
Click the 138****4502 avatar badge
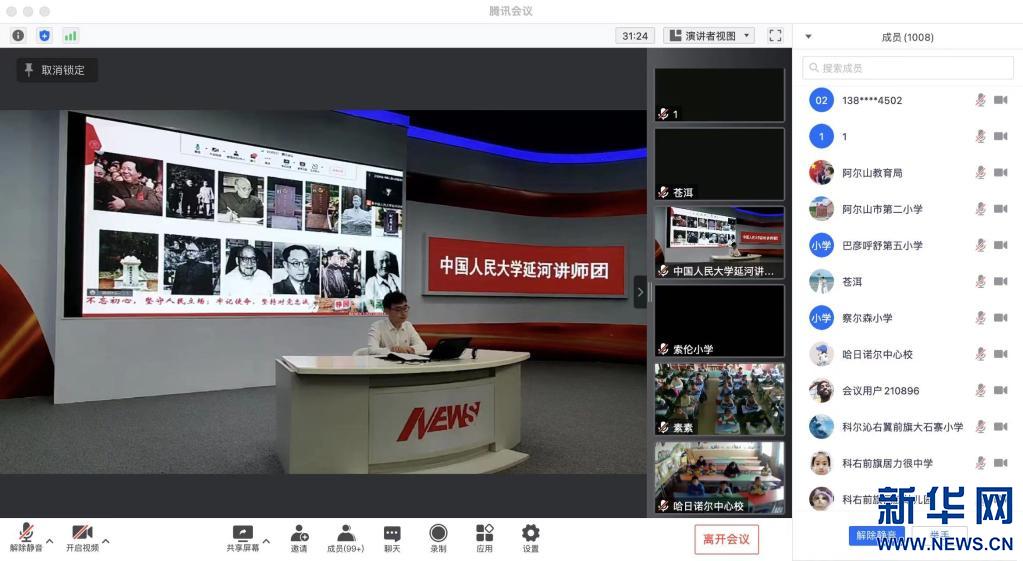(821, 100)
